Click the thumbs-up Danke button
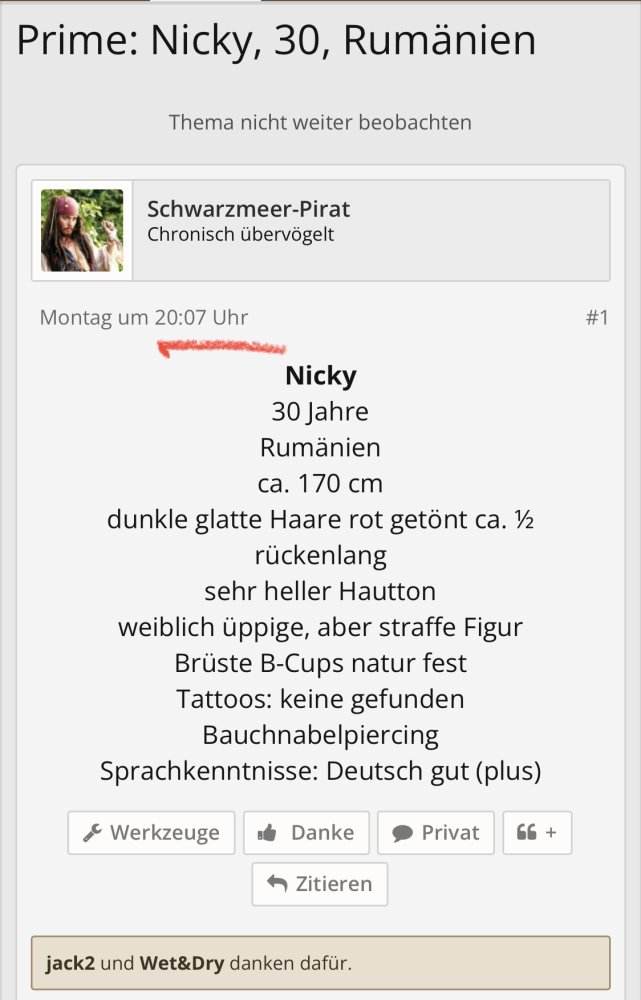The image size is (641, 1000). 306,832
